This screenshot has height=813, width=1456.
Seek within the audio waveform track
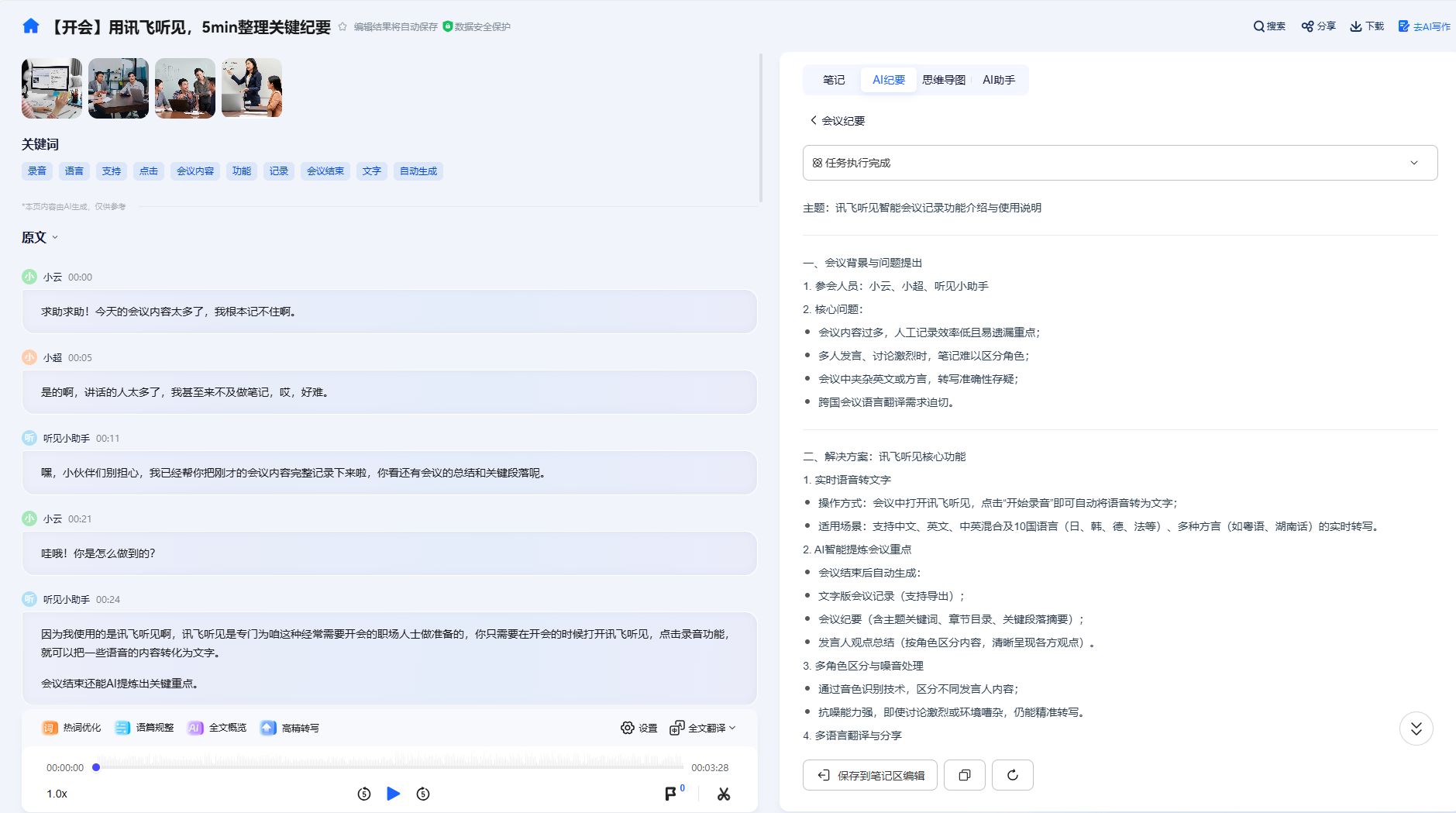click(390, 763)
